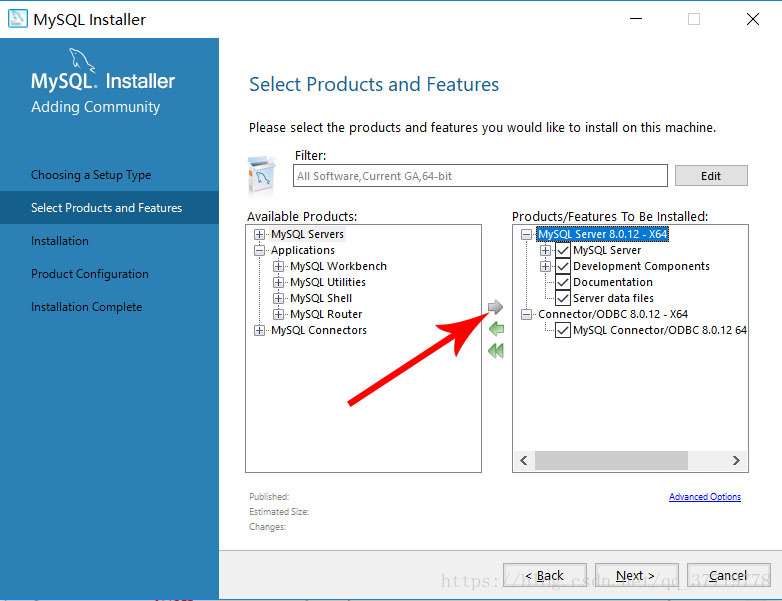The height and width of the screenshot is (601, 782).
Task: Select MySQL Servers in Available Products
Action: [307, 234]
